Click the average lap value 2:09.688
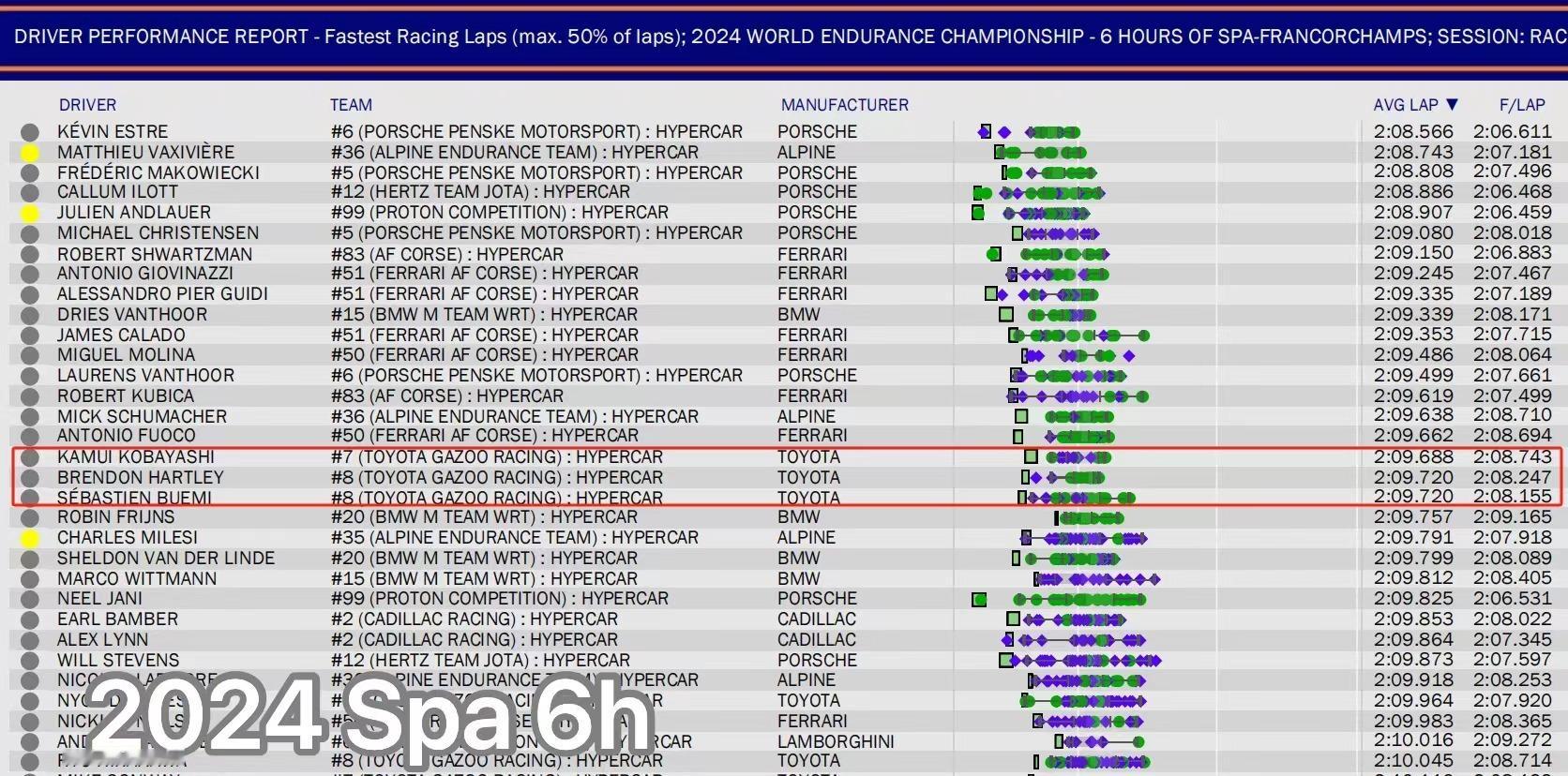The height and width of the screenshot is (776, 1568). [x=1413, y=457]
